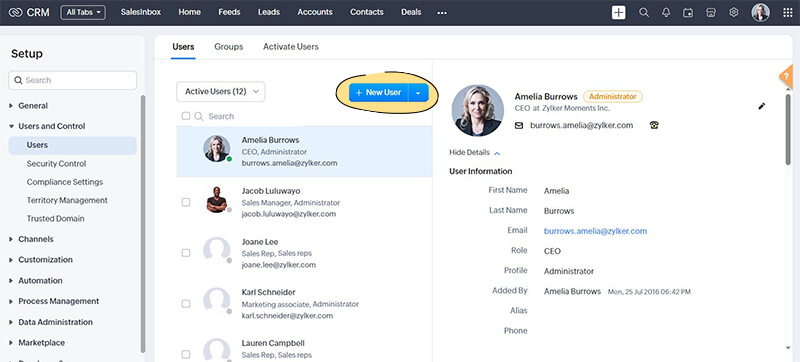This screenshot has height=362, width=800.
Task: Open the notifications bell icon
Action: pos(666,13)
